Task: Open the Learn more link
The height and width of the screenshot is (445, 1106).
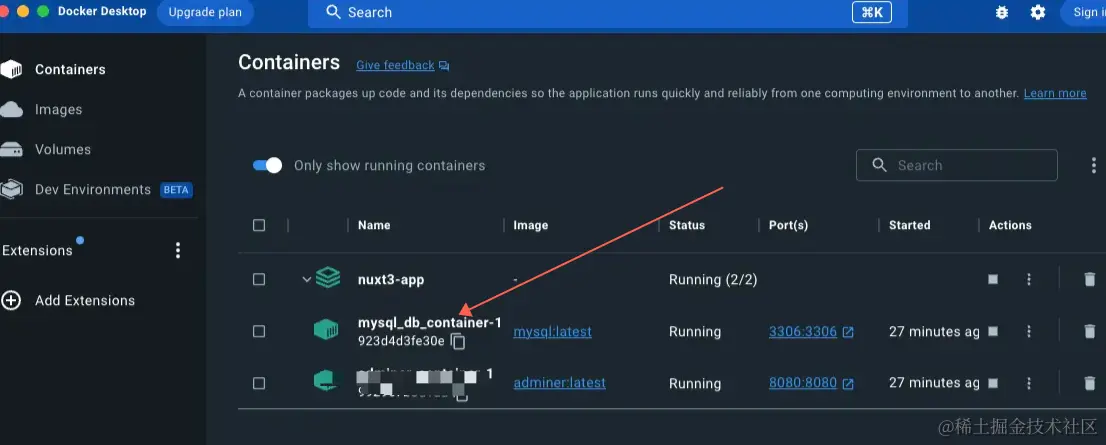Action: point(1055,93)
